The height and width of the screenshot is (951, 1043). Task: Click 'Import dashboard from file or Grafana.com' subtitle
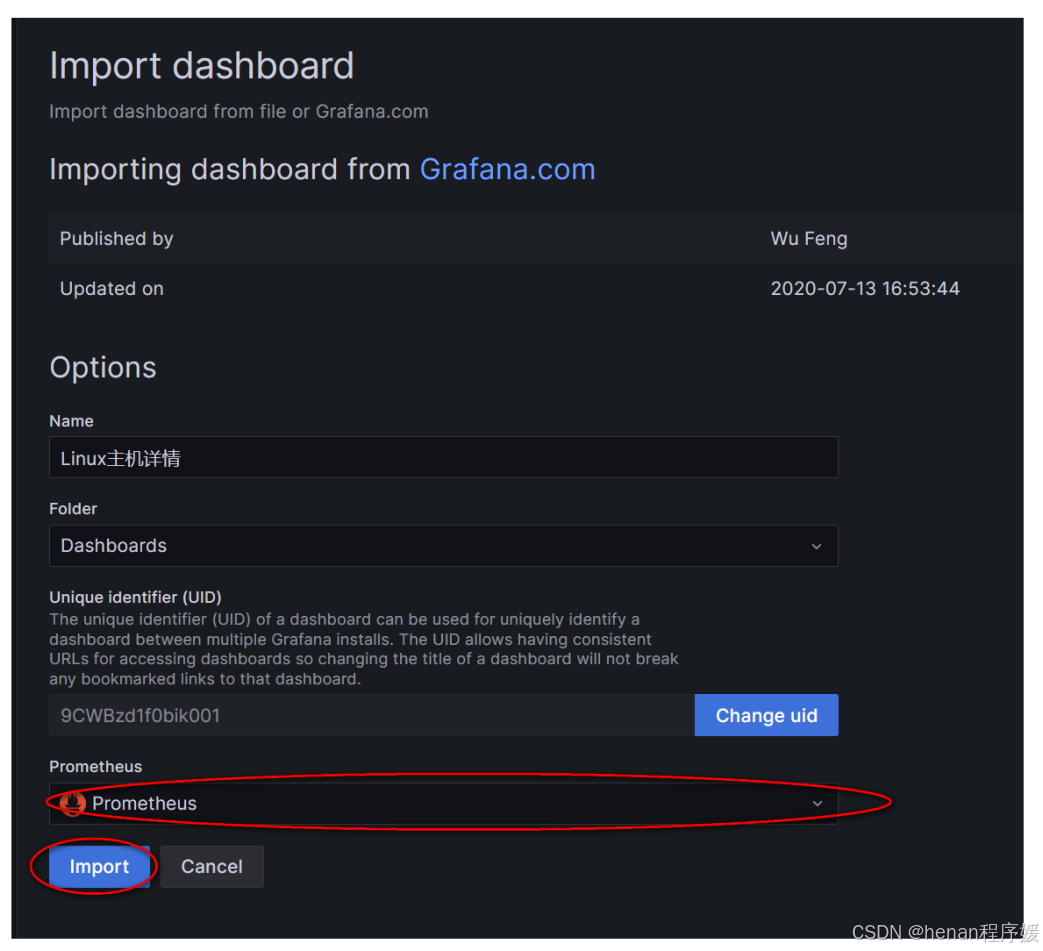[x=239, y=111]
